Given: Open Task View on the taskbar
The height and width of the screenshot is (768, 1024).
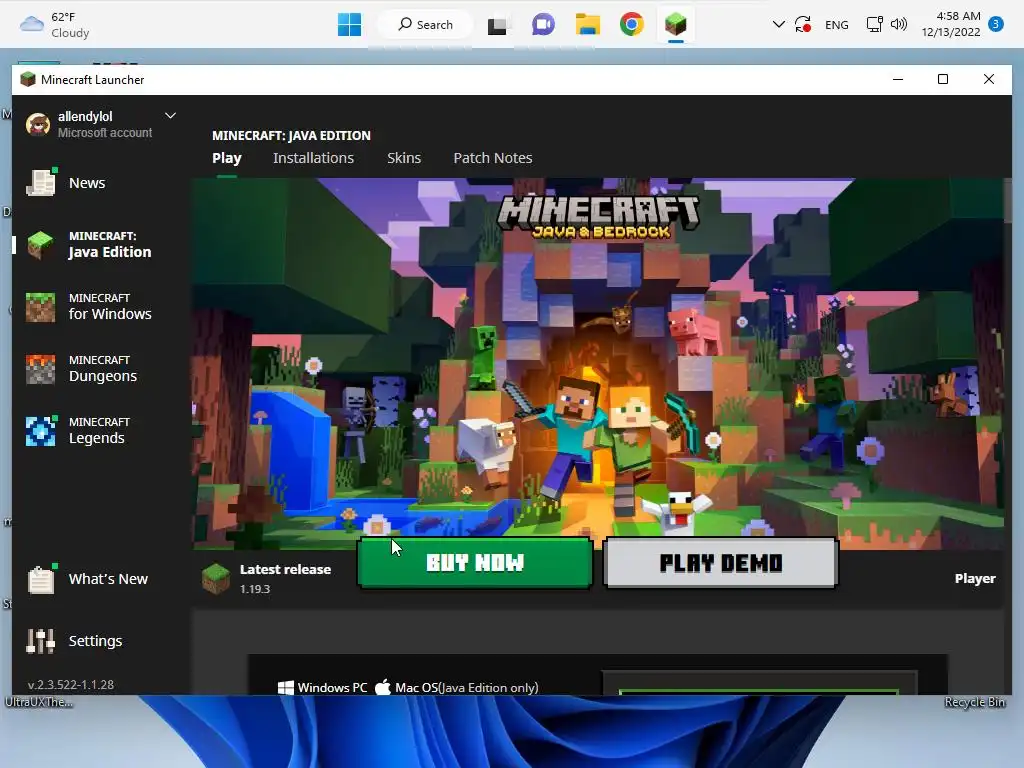Looking at the screenshot, I should click(x=497, y=25).
